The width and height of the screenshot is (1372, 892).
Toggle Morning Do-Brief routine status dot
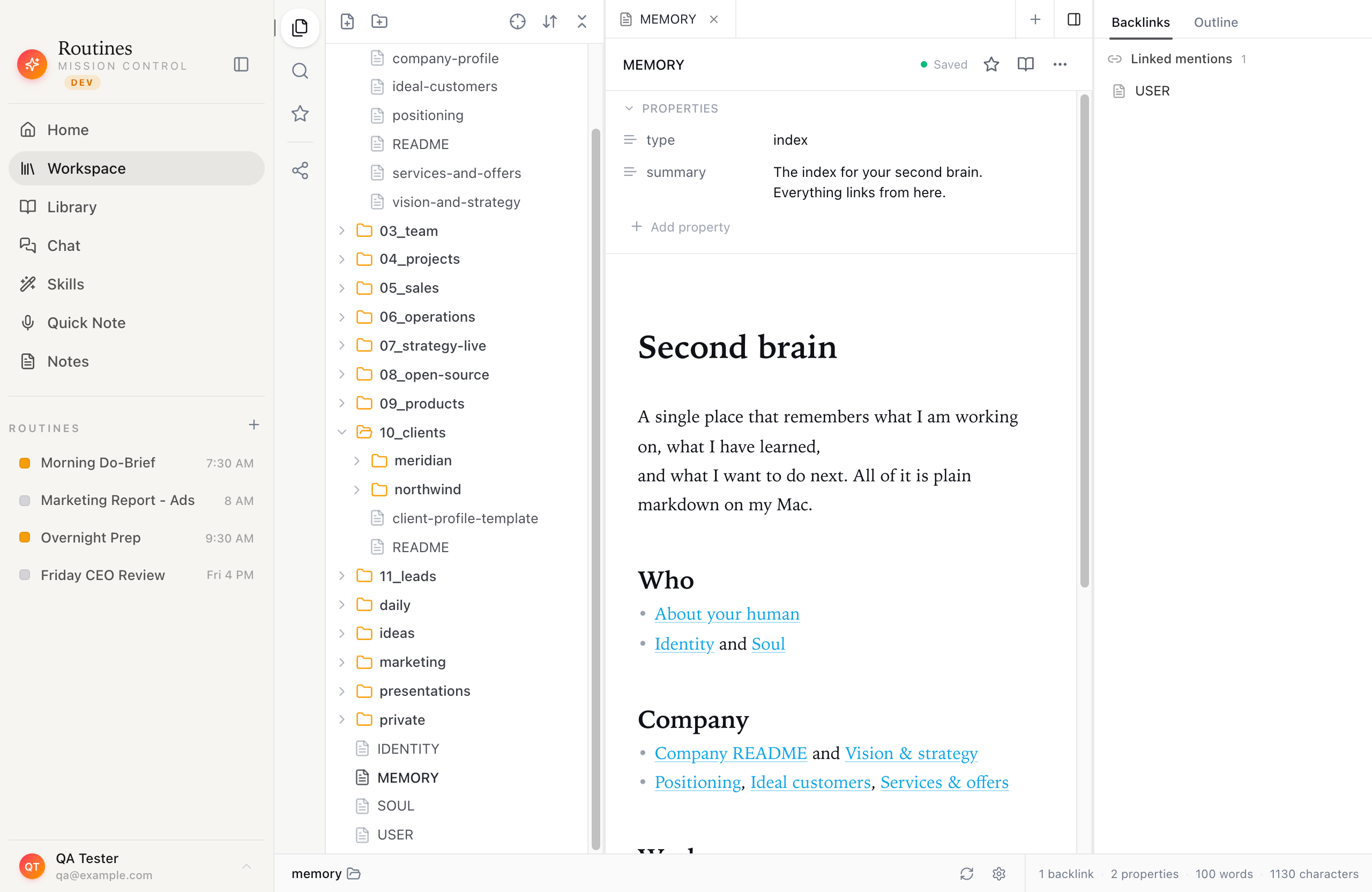click(x=25, y=463)
